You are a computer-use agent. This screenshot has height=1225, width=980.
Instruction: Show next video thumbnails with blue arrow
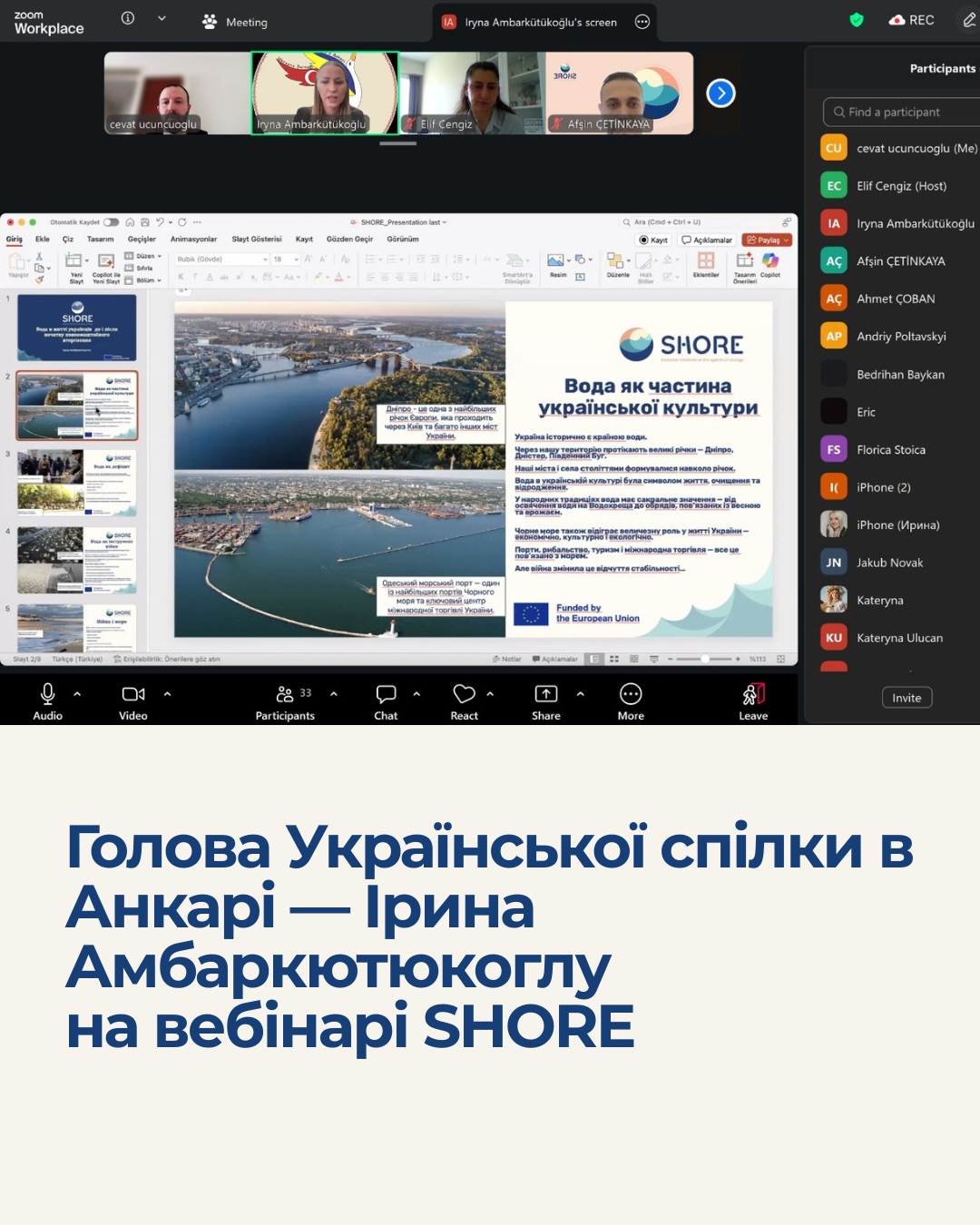[x=720, y=93]
